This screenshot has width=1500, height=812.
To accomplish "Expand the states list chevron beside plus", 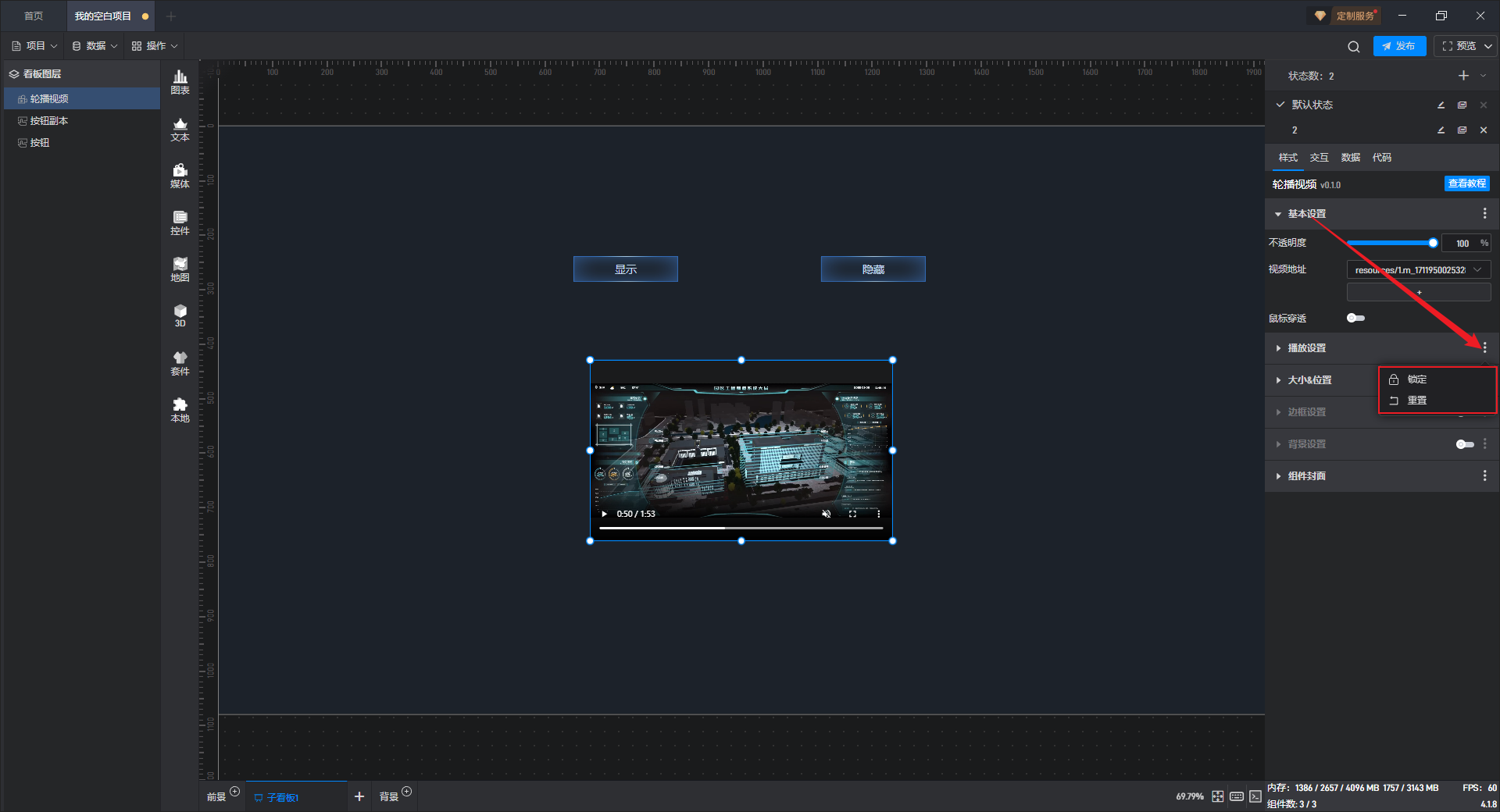I will (x=1483, y=76).
